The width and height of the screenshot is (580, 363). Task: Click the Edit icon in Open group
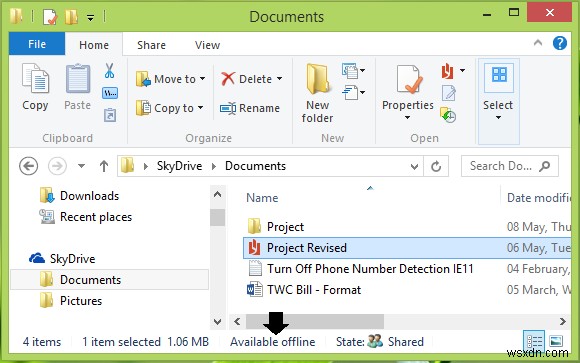(x=449, y=93)
